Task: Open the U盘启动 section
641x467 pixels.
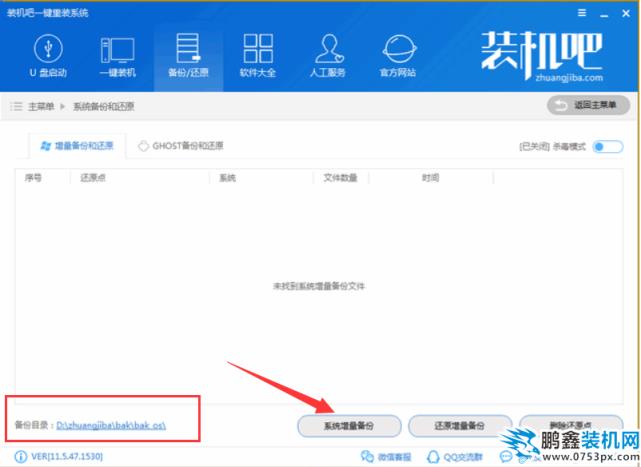Action: [x=48, y=56]
